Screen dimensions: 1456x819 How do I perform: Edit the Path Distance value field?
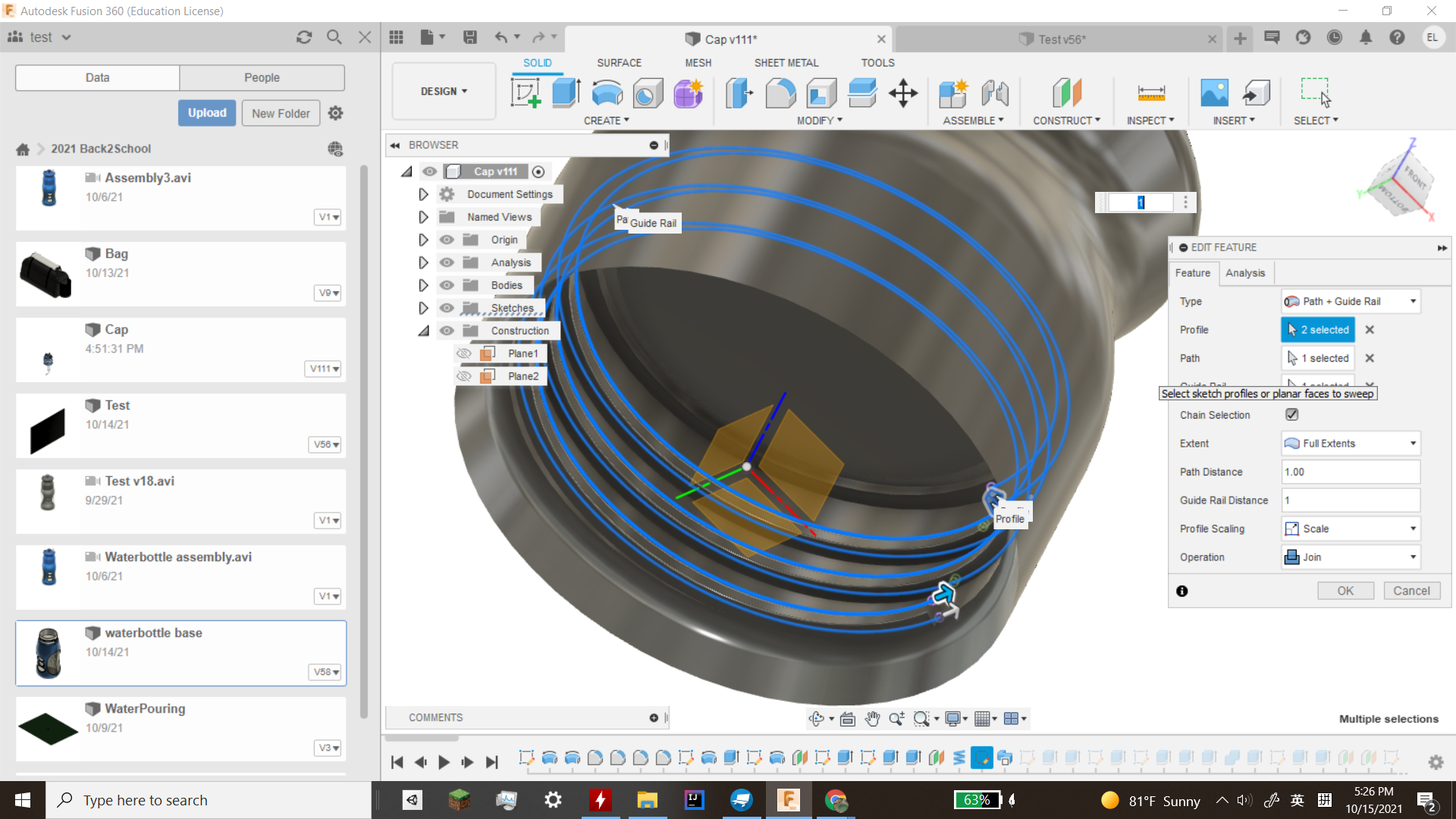click(1350, 472)
